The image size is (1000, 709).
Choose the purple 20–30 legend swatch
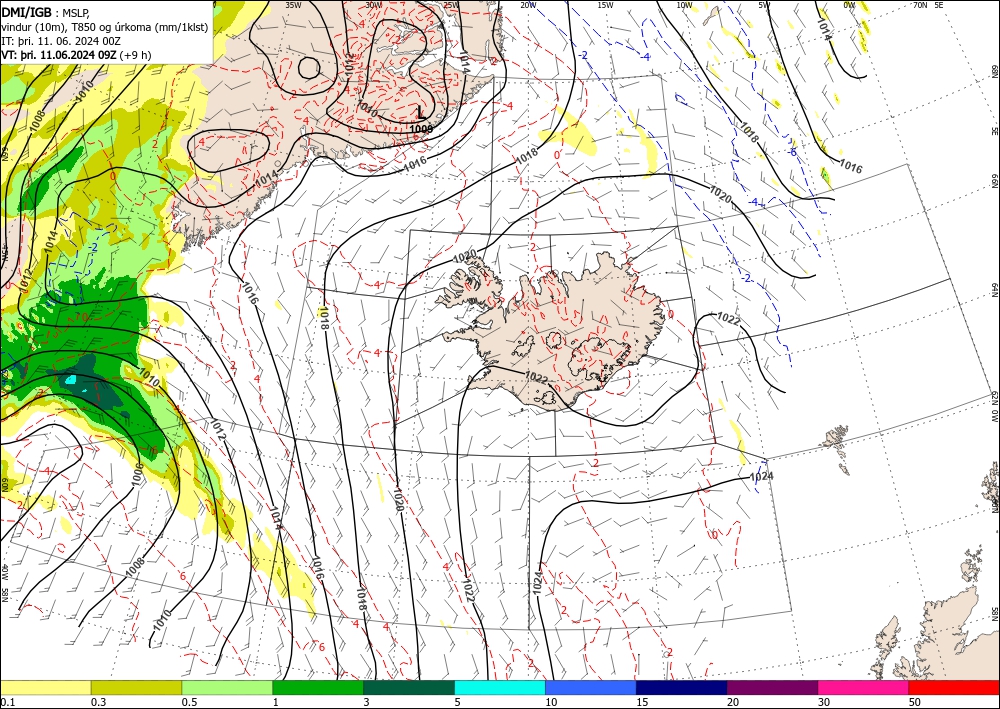point(772,687)
